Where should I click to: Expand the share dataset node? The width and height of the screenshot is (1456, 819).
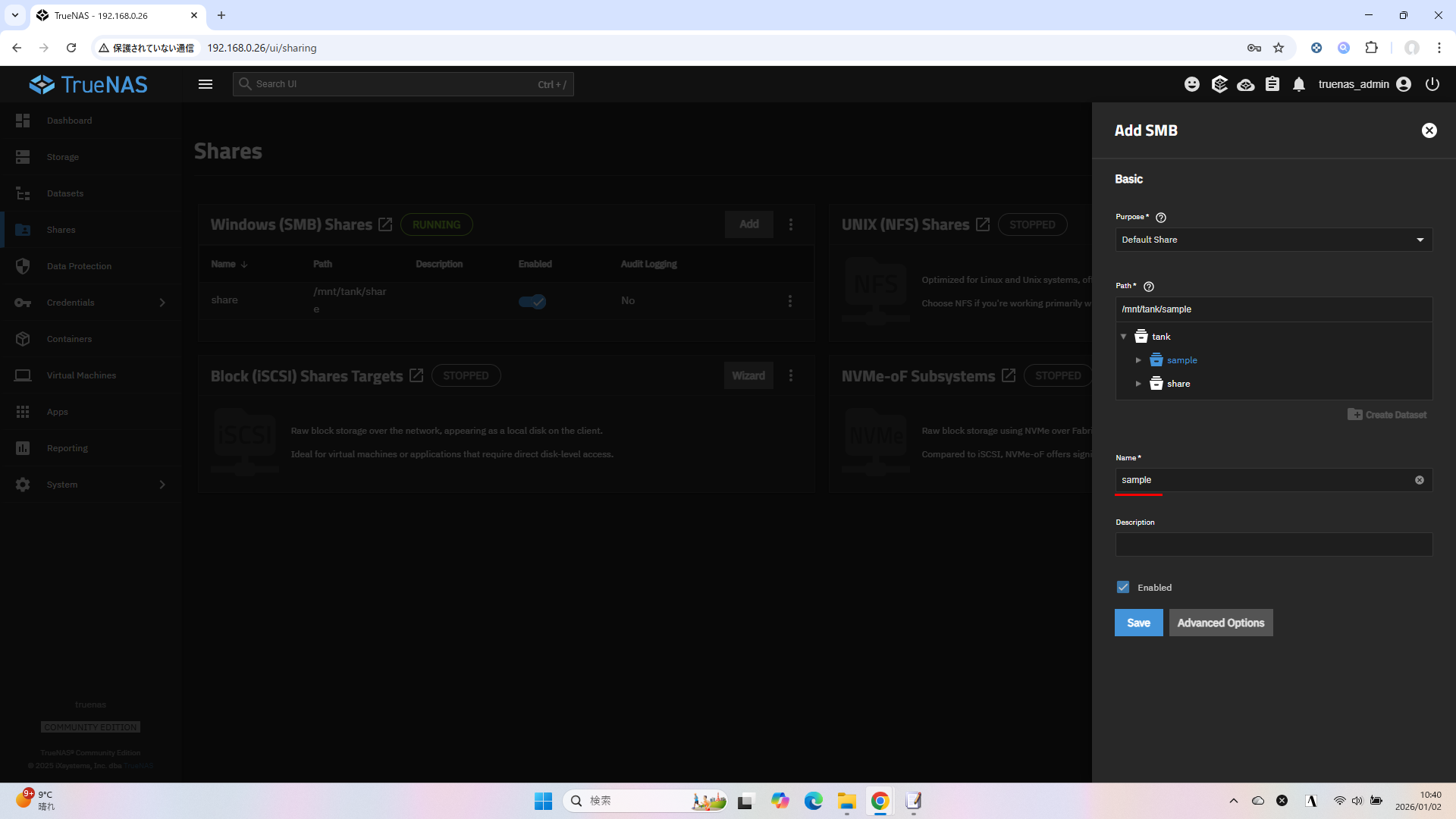point(1138,384)
